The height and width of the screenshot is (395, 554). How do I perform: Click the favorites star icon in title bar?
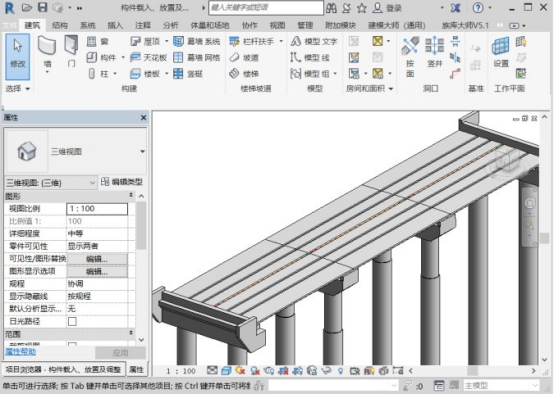pos(361,8)
